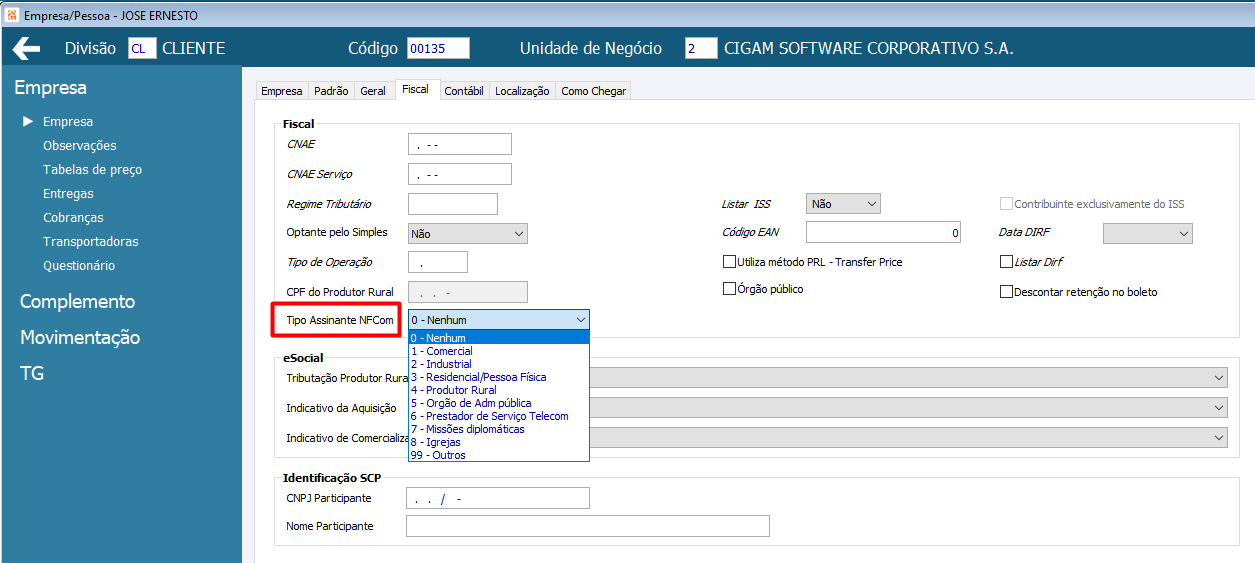1255x563 pixels.
Task: Open Entregas in the sidebar
Action: point(68,194)
